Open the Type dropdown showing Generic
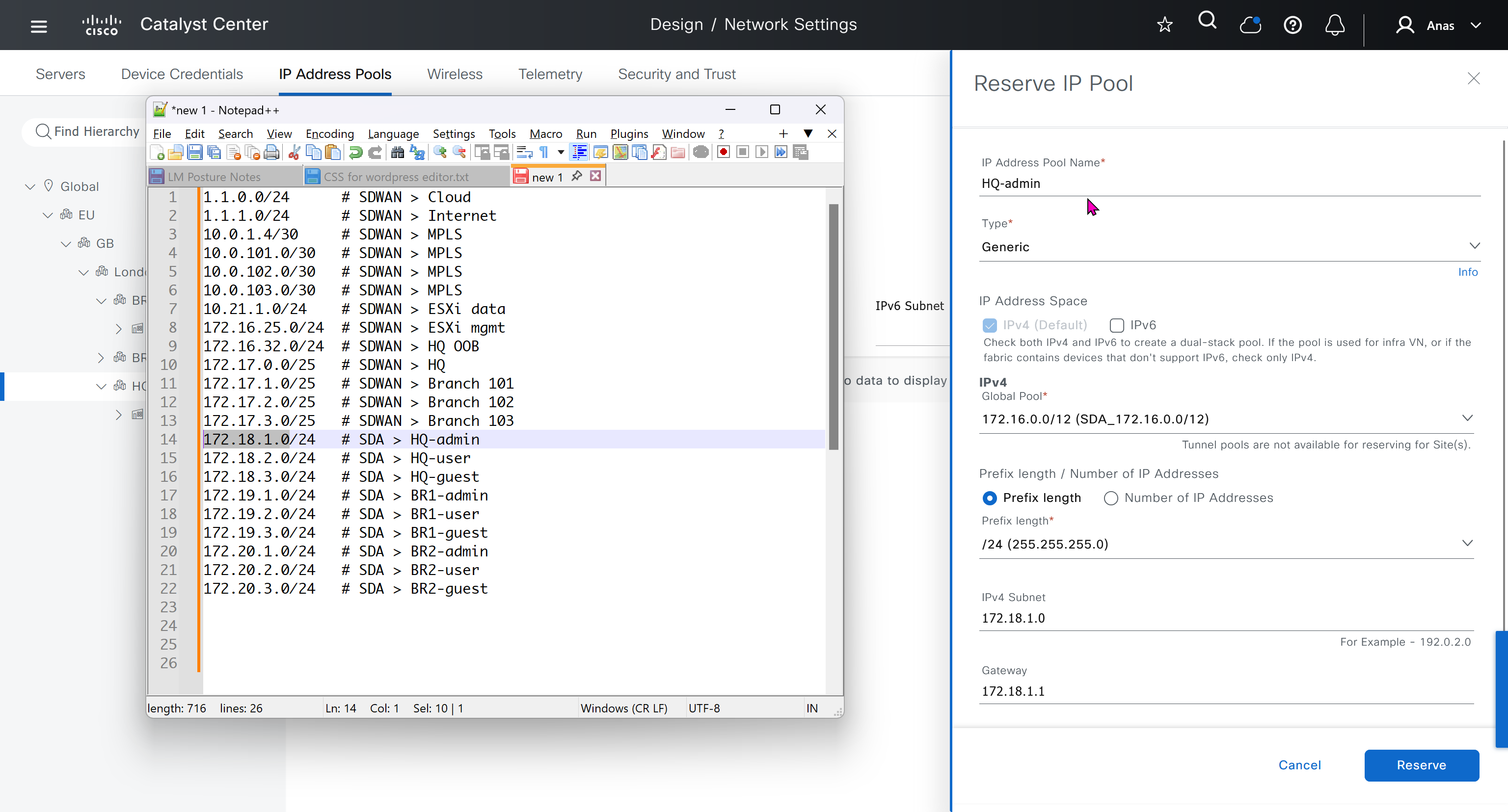The height and width of the screenshot is (812, 1508). [1228, 247]
